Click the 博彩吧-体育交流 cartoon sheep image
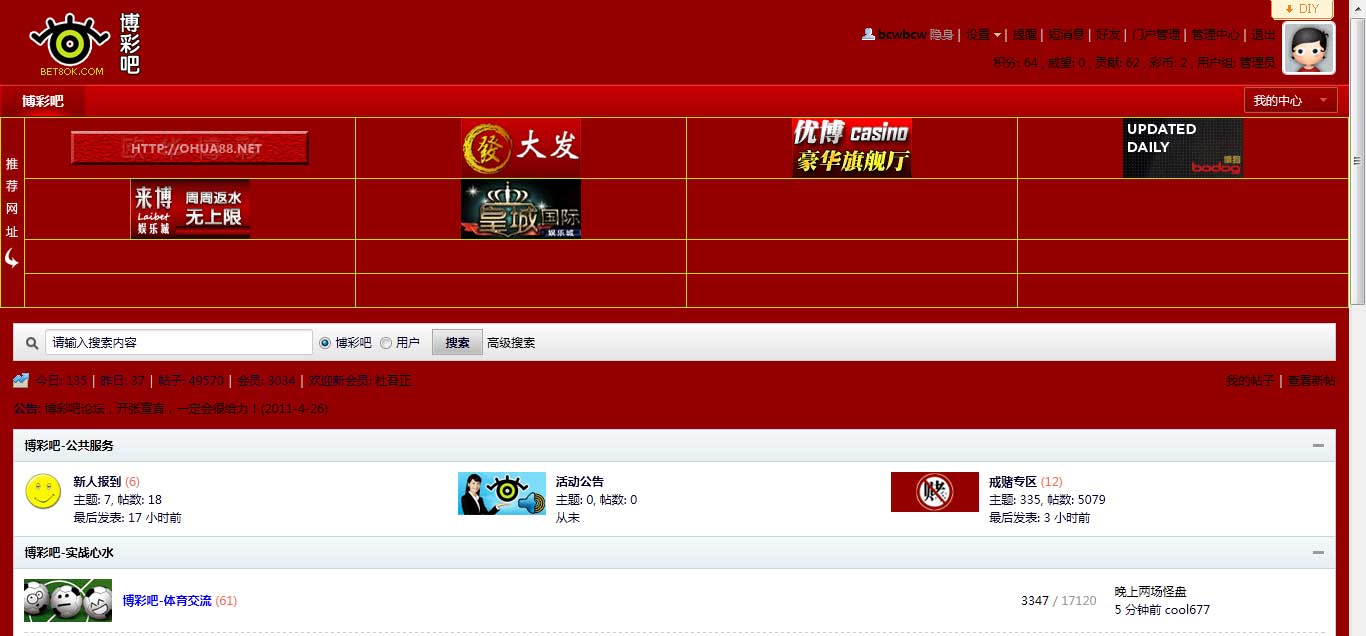Screen dimensions: 1366x636 [68, 600]
